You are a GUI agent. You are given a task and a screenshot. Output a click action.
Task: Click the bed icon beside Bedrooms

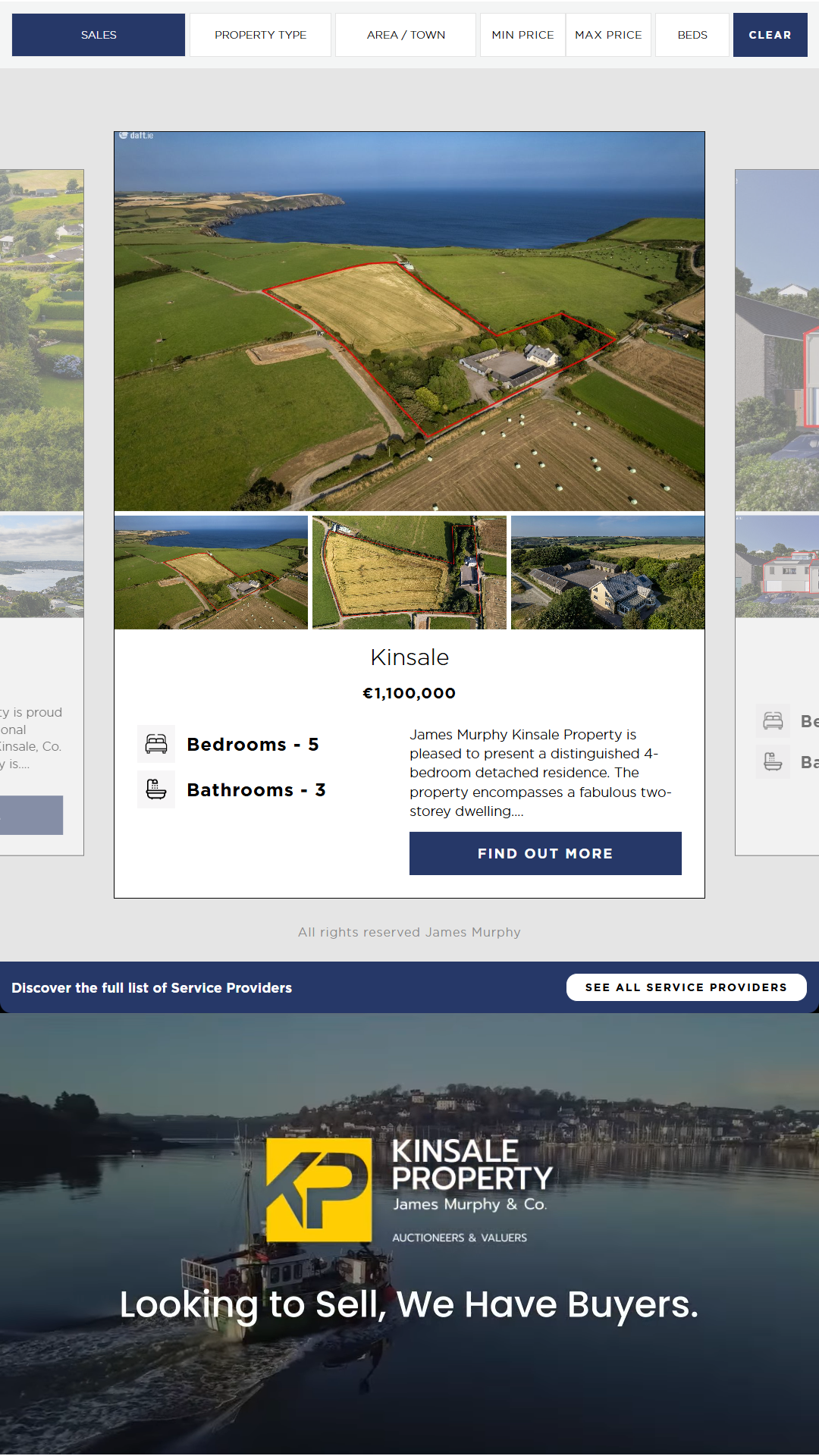point(156,744)
